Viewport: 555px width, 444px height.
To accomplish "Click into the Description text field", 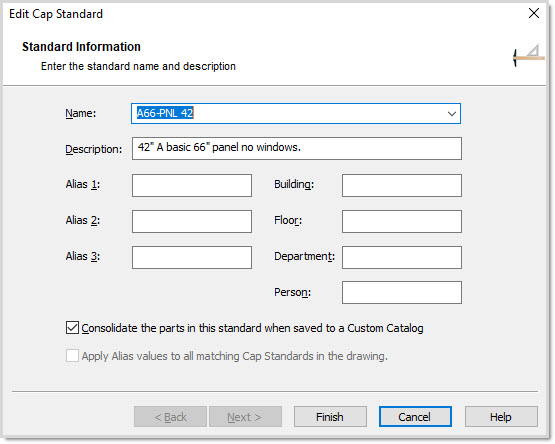I will (297, 148).
